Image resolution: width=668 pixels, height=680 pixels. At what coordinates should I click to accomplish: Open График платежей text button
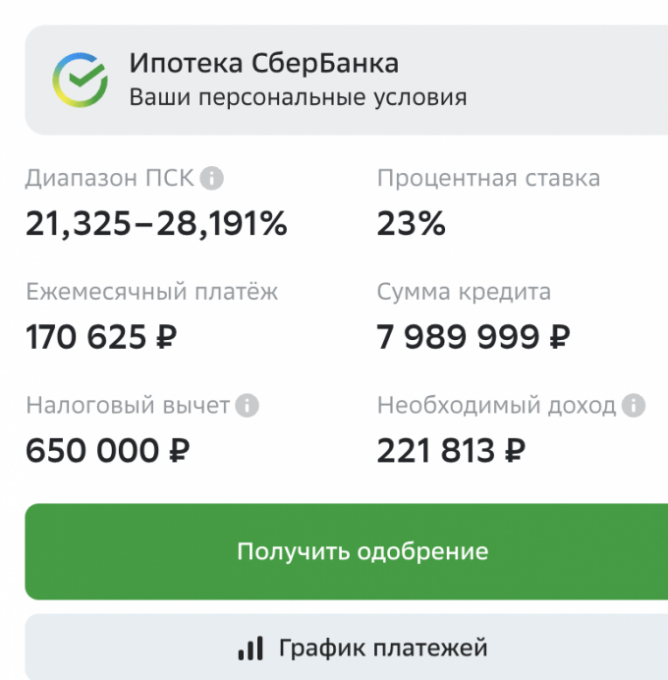pos(383,648)
